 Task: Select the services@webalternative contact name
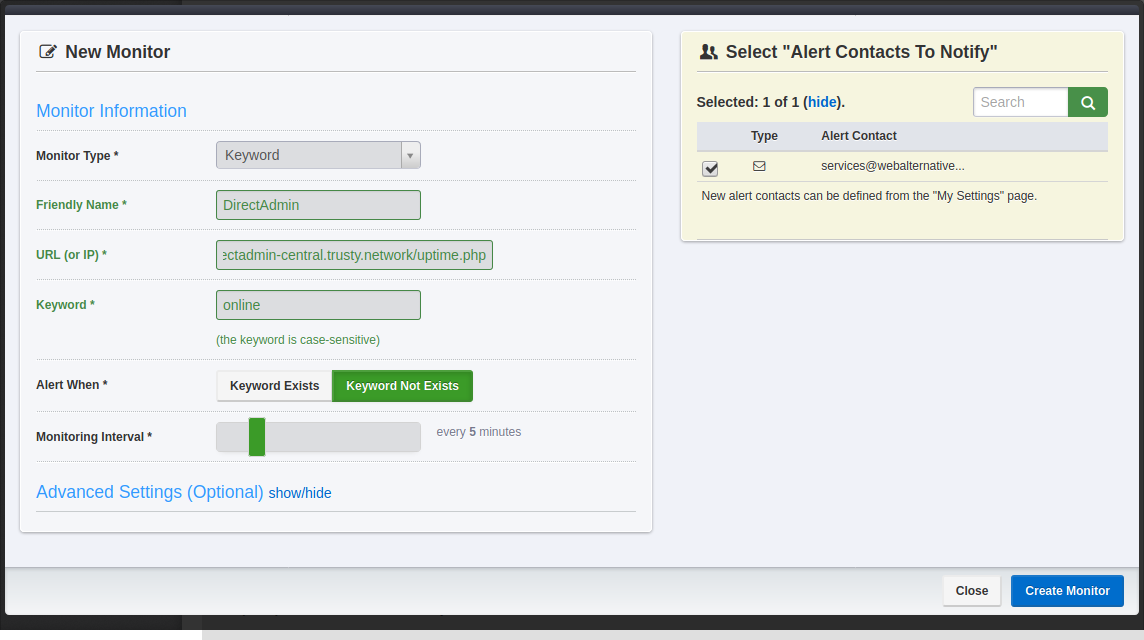892,166
